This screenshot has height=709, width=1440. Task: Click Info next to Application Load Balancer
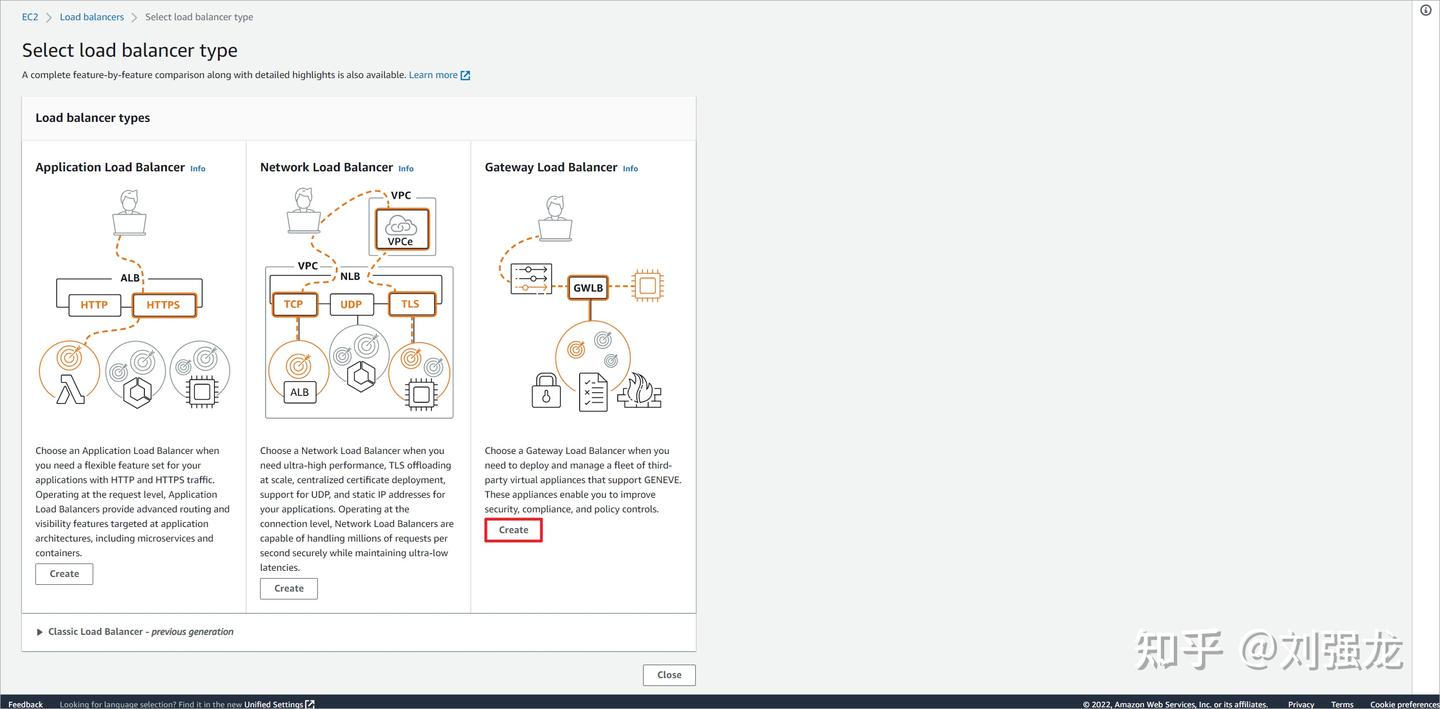tap(197, 168)
